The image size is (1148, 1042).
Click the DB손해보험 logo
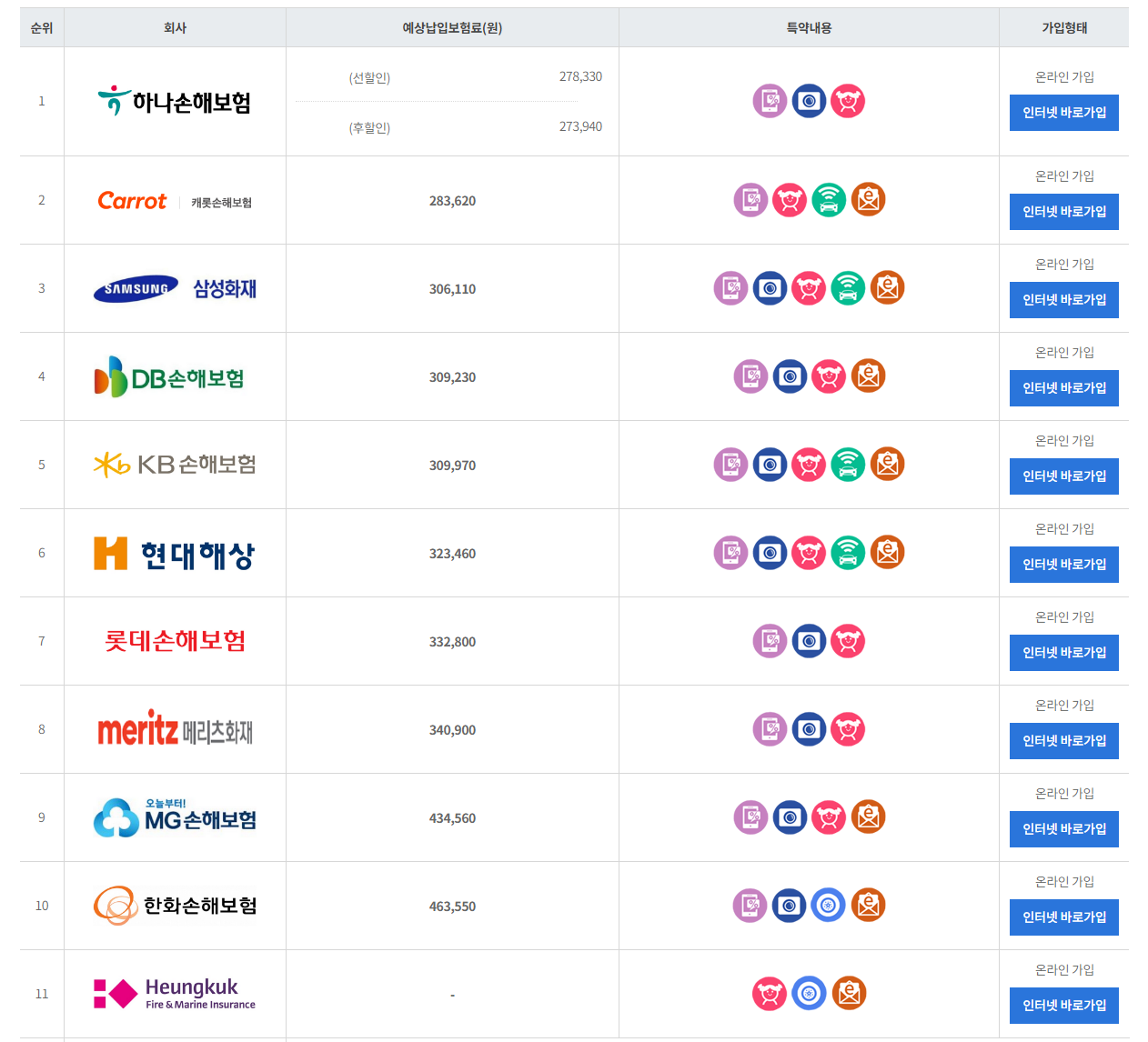pos(169,377)
